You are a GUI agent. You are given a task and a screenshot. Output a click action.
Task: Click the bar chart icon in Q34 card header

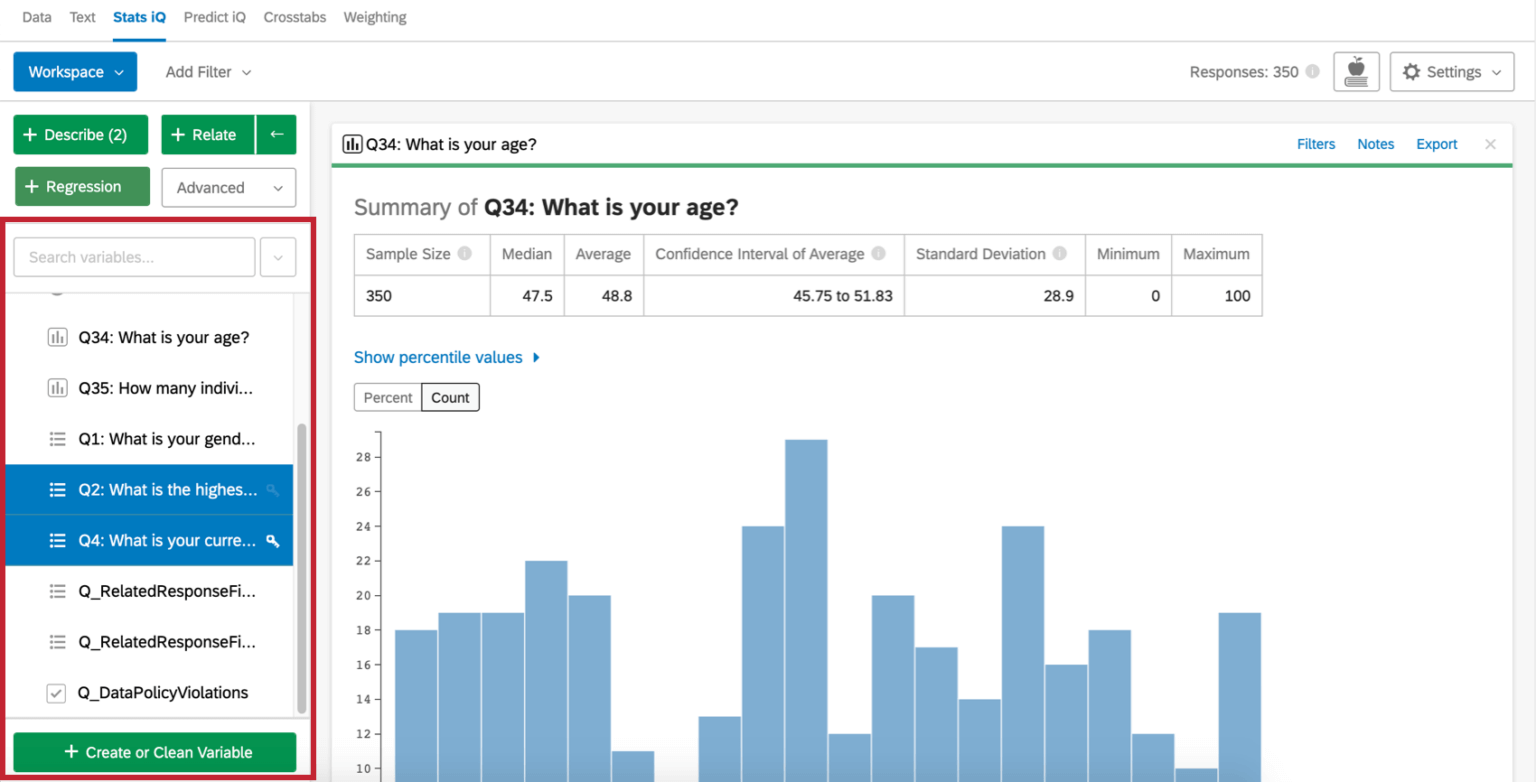tap(352, 143)
